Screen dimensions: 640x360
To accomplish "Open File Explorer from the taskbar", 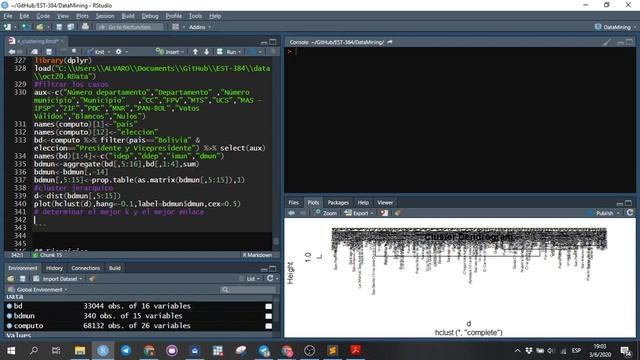I will pos(80,350).
